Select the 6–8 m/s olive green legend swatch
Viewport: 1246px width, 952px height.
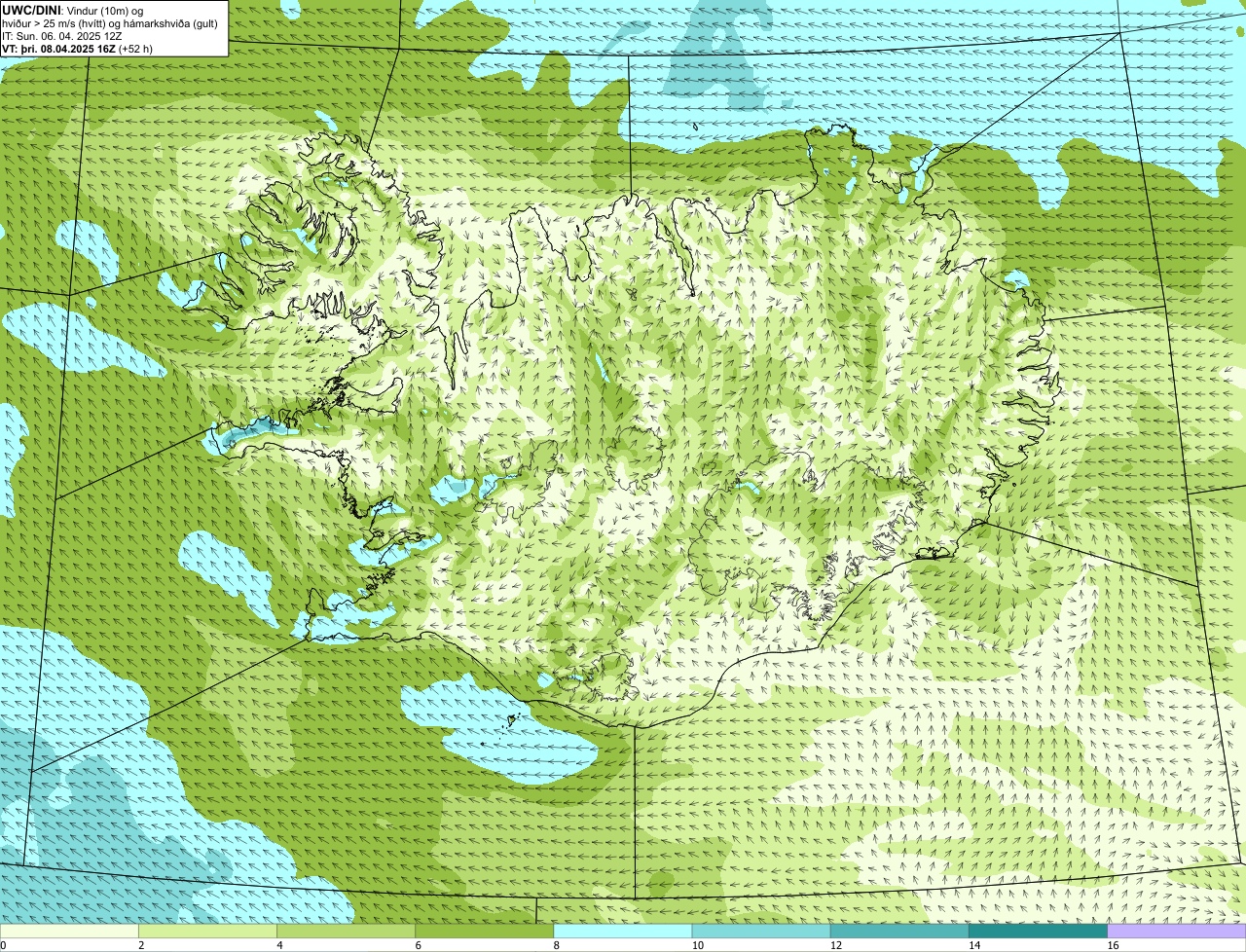click(x=484, y=931)
